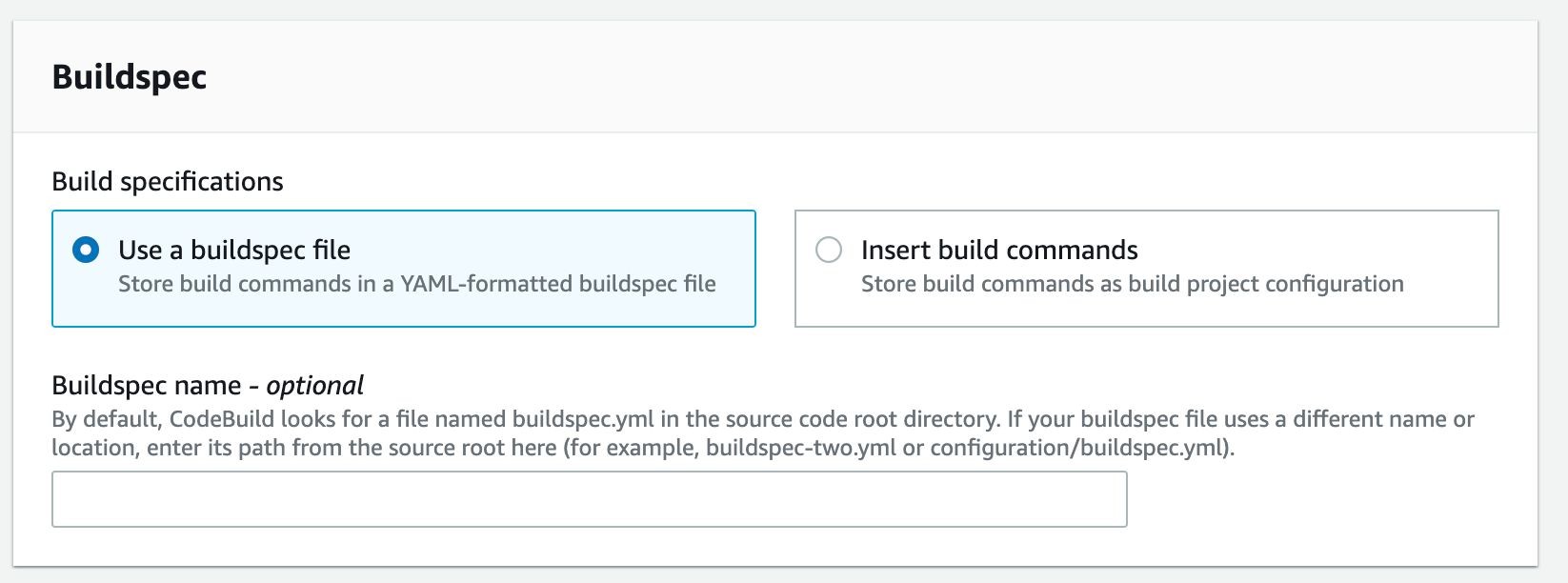Click the 'Insert build commands' title text
Image resolution: width=1568 pixels, height=583 pixels.
pos(999,251)
